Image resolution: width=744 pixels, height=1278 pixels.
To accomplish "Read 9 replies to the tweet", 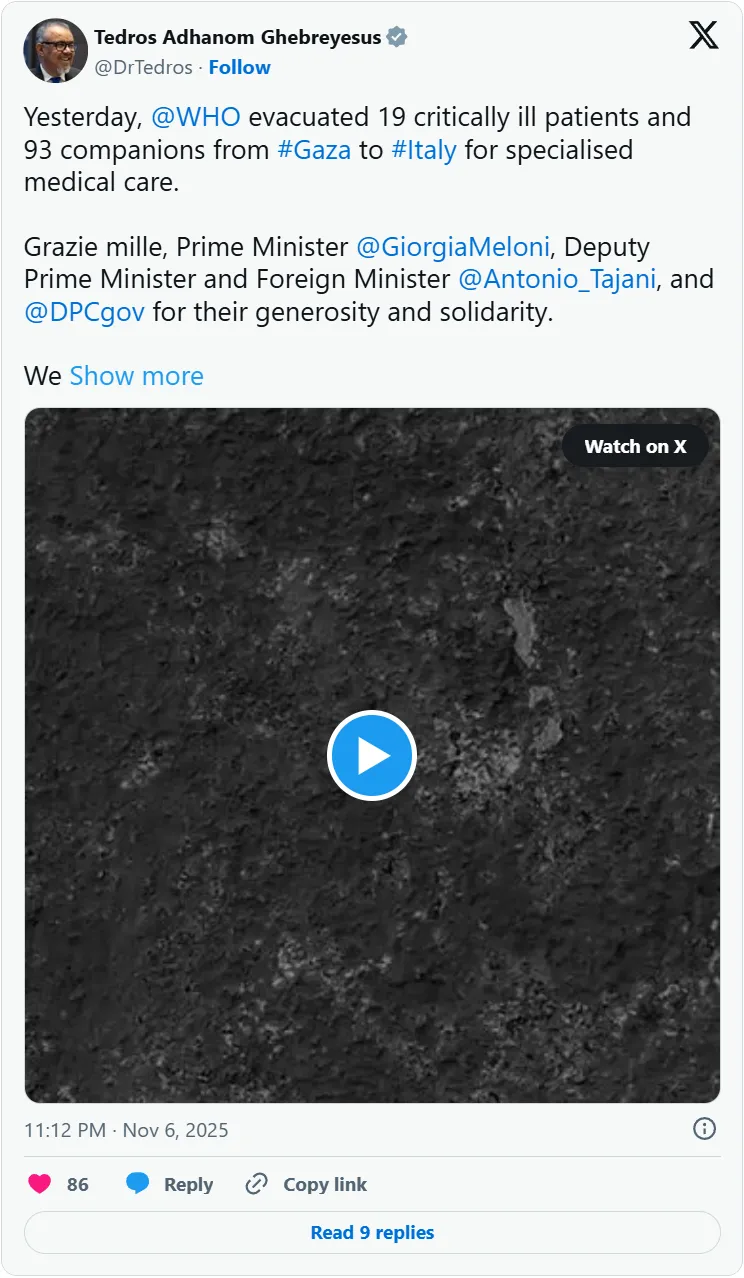I will click(x=372, y=1232).
